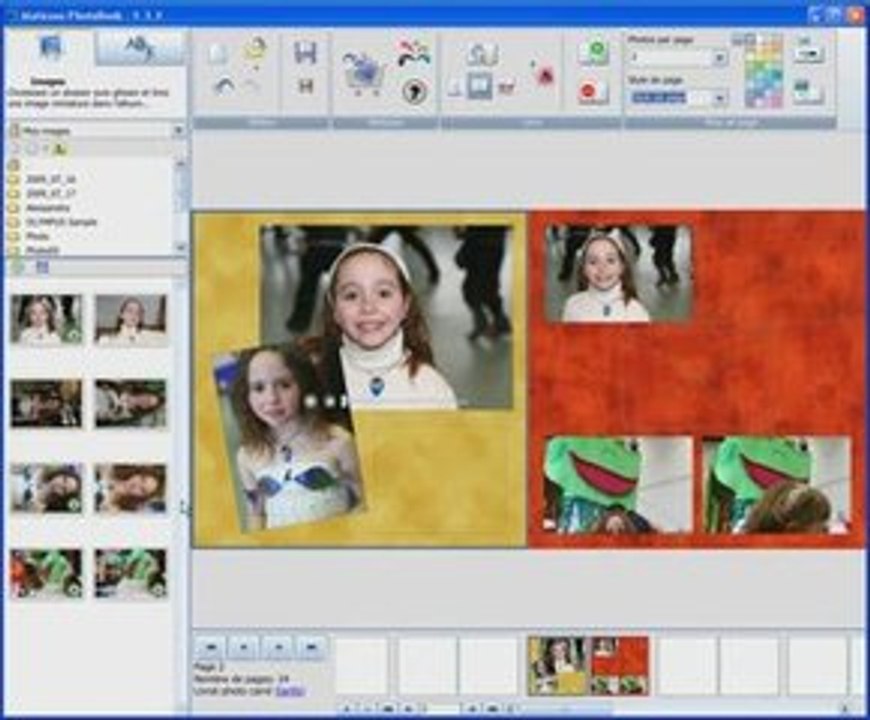Select the yellow page thumbnail in filmstrip
Viewport: 870px width, 720px height.
pyautogui.click(x=557, y=666)
